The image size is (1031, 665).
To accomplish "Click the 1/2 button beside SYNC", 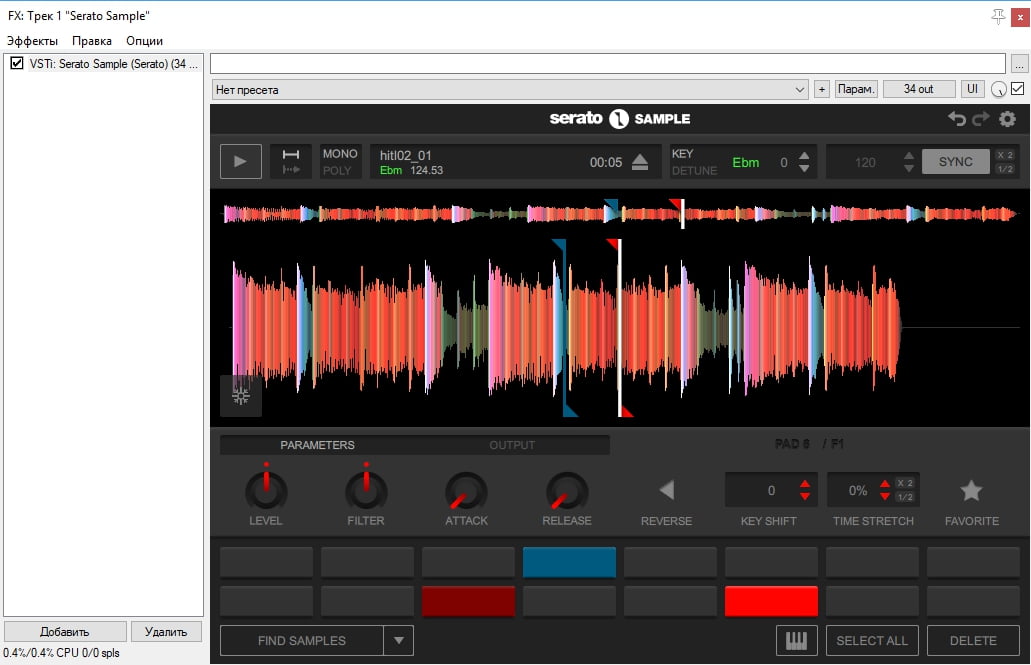I will point(1005,169).
